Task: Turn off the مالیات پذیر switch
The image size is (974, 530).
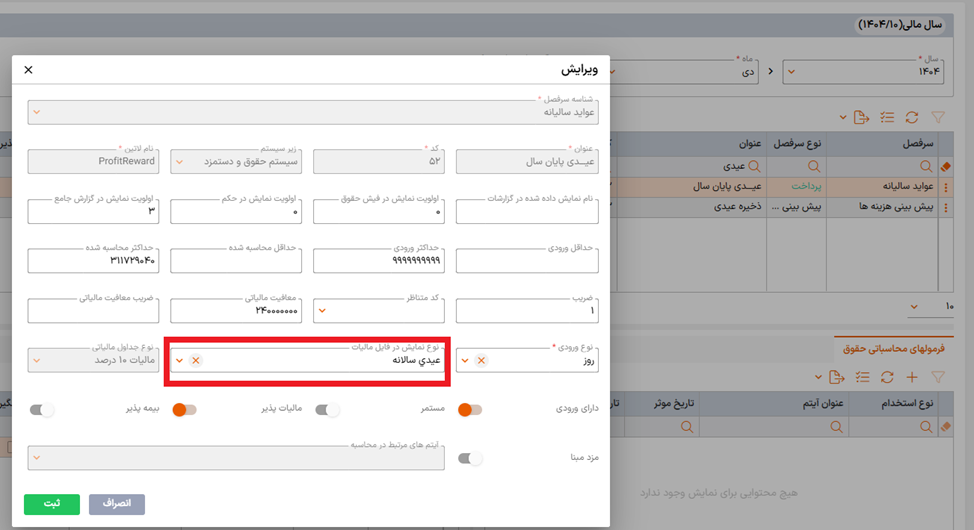Action: click(184, 409)
